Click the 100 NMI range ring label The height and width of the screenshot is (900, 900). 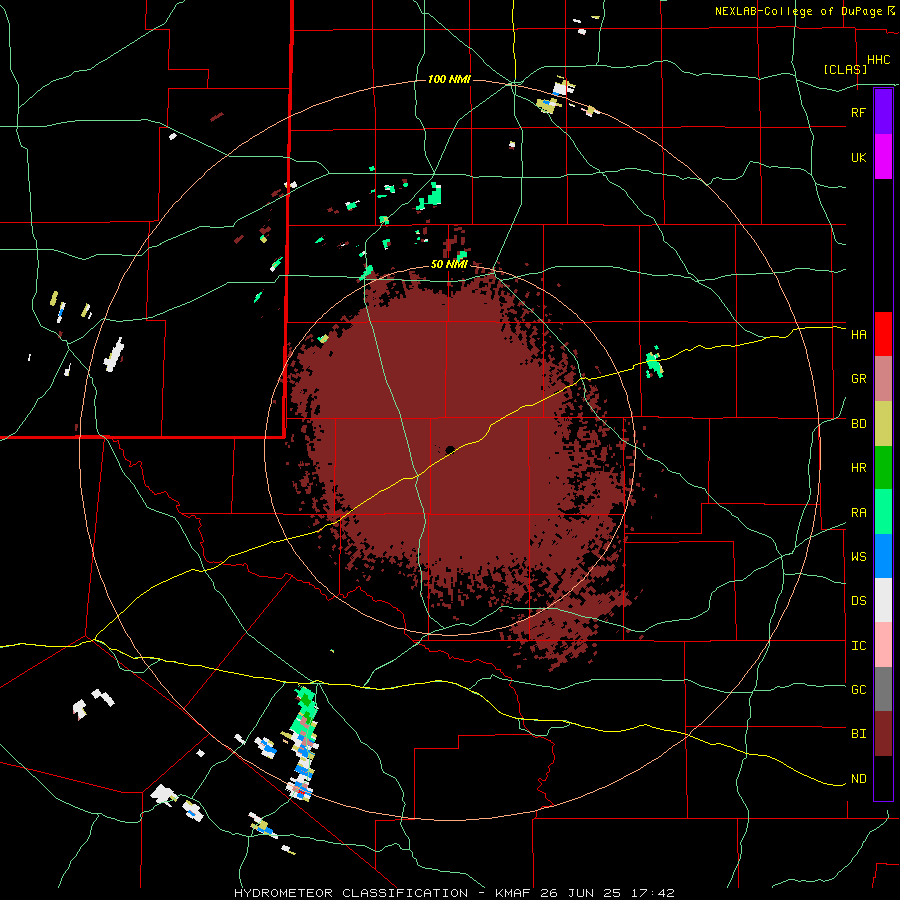(x=449, y=79)
